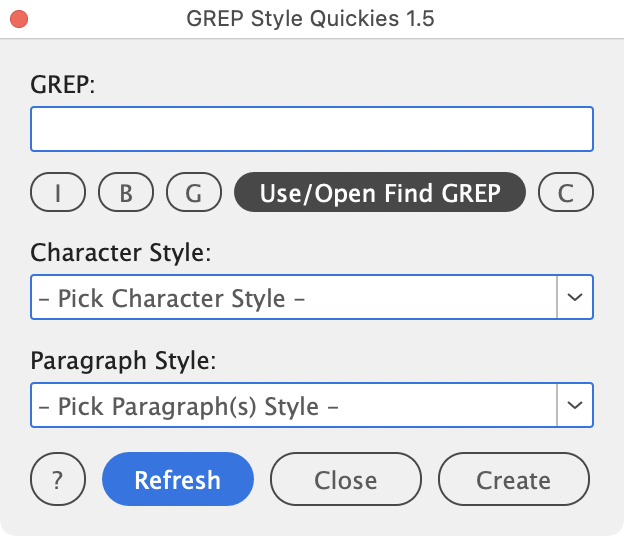Screen dimensions: 624x536
Task: Close the dialog with red window button
Action: (18, 19)
